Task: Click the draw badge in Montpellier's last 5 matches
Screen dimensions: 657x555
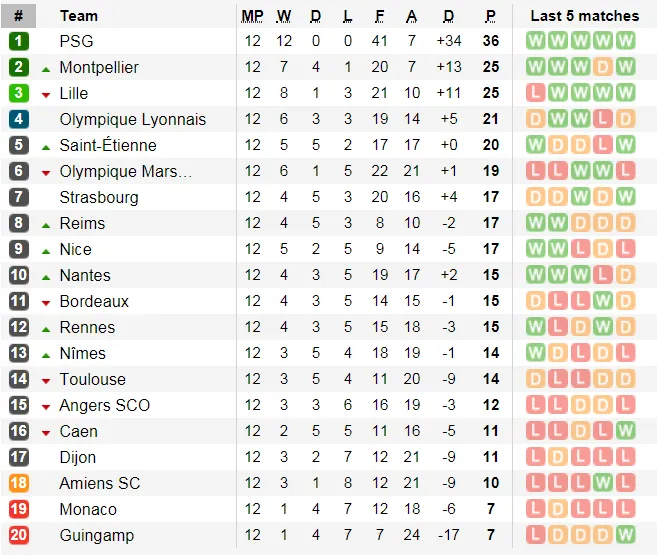Action: [x=602, y=67]
